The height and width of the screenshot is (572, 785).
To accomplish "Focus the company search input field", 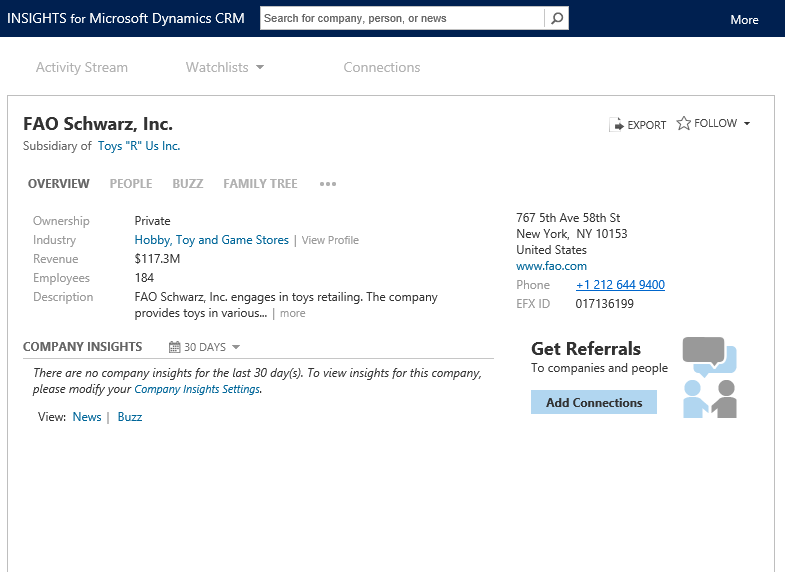I will click(x=402, y=19).
